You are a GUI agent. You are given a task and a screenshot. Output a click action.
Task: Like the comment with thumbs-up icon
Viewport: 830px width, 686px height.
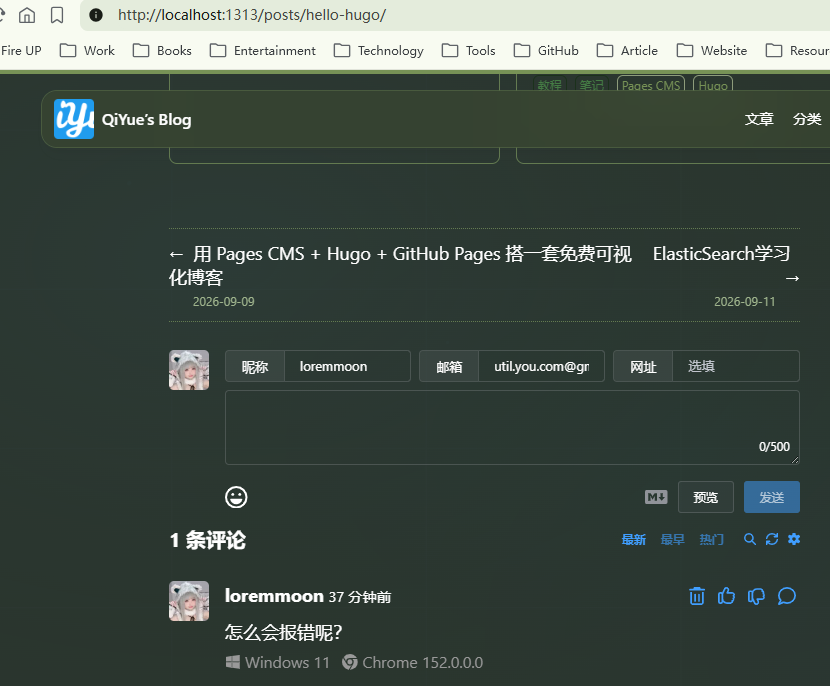pyautogui.click(x=726, y=596)
